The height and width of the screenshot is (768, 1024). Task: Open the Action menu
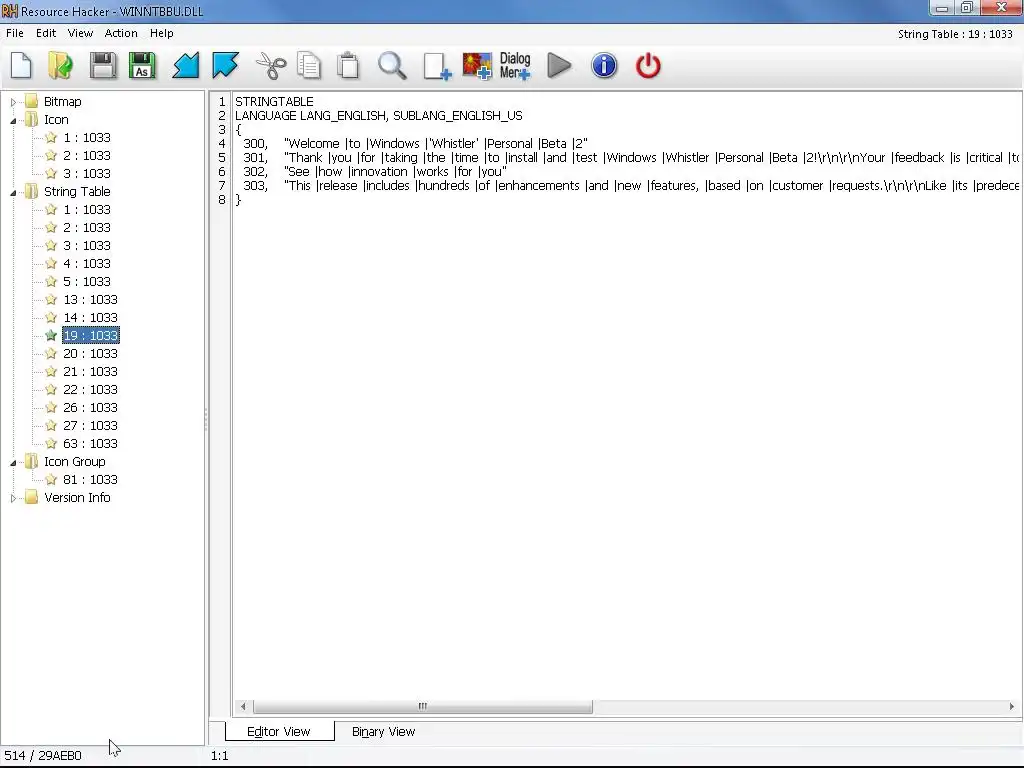[x=121, y=33]
